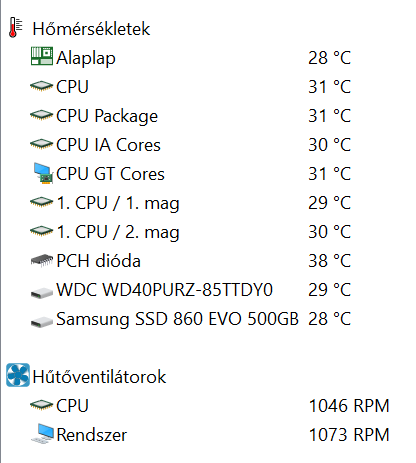The width and height of the screenshot is (416, 463).
Task: Click the 1046 RPM CPU fan value
Action: [349, 406]
